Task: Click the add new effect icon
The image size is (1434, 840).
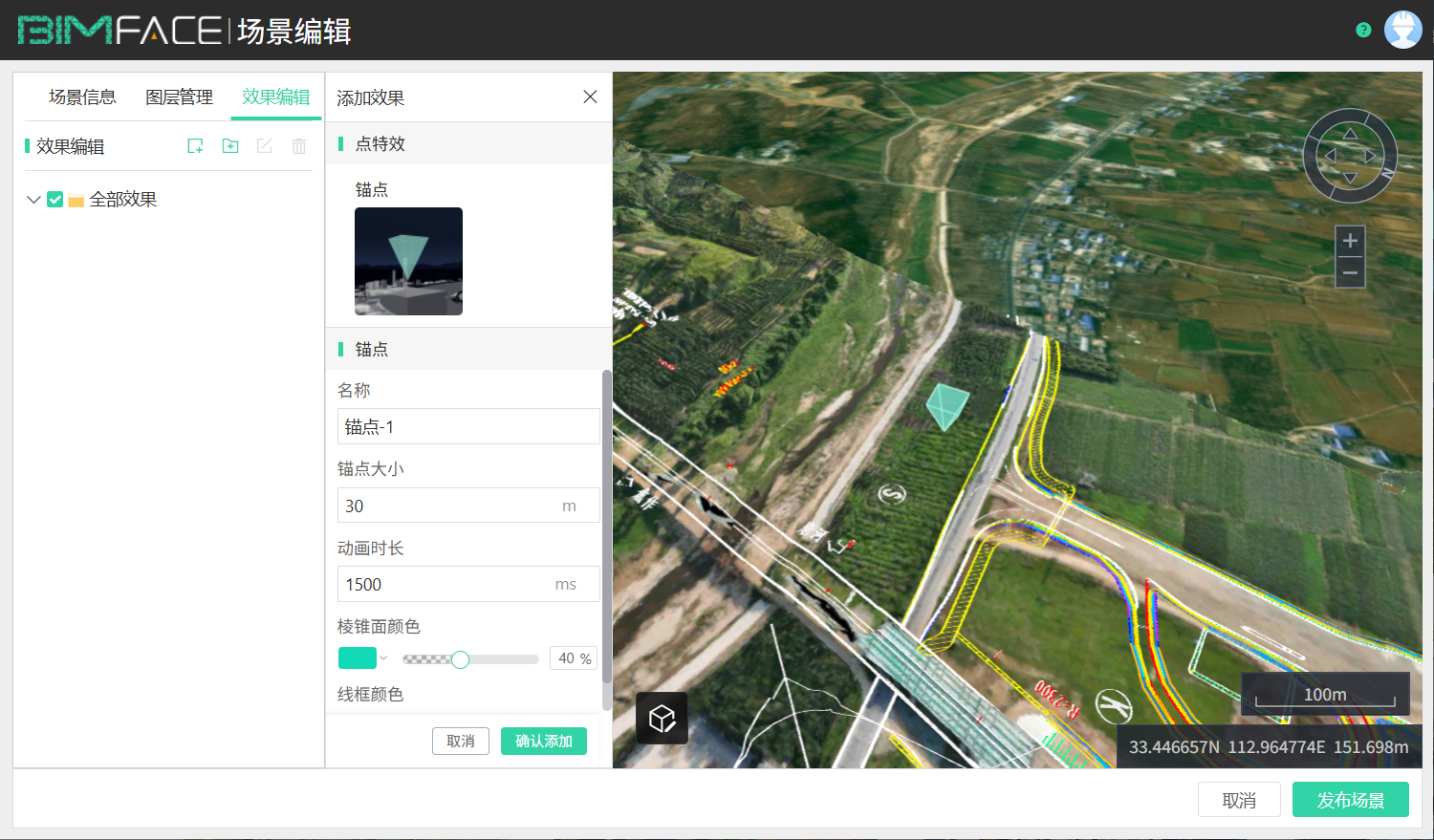Action: point(195,146)
